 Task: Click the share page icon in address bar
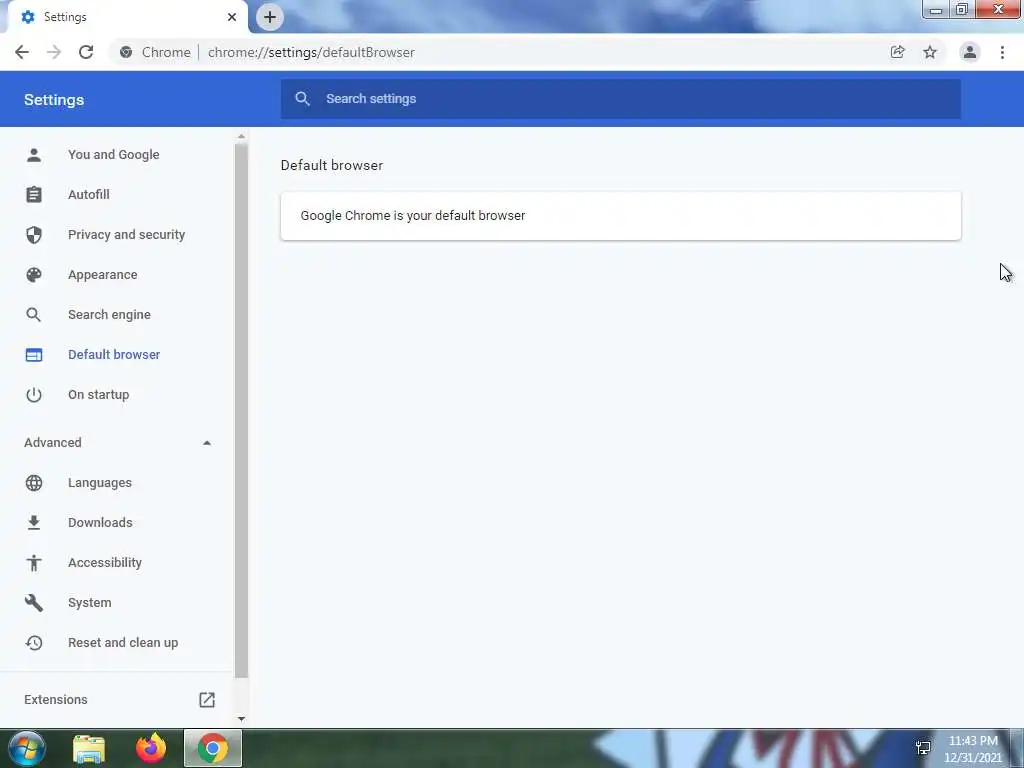[x=897, y=52]
